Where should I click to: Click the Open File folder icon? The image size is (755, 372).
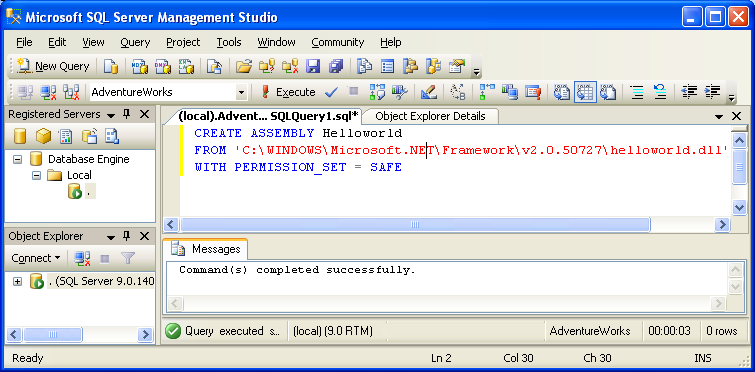coord(244,66)
